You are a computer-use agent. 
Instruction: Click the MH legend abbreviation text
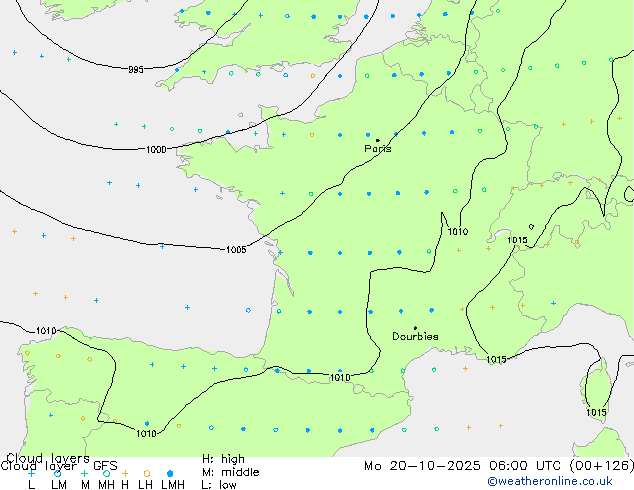pos(106,485)
